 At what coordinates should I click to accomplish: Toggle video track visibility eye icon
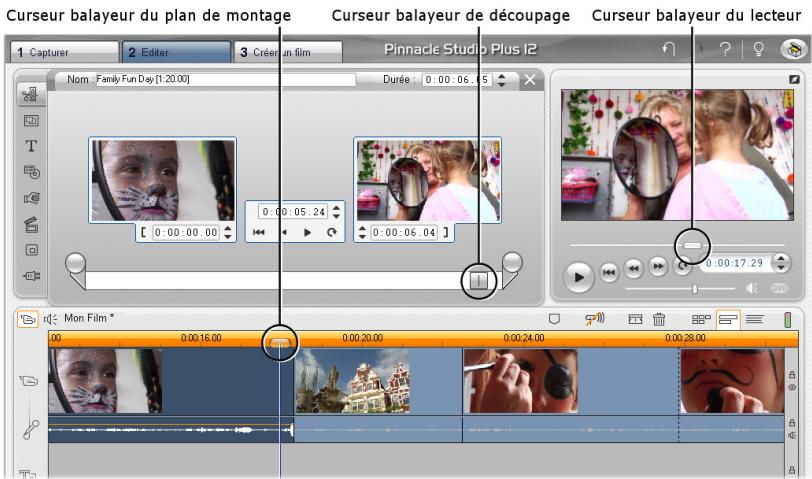792,387
